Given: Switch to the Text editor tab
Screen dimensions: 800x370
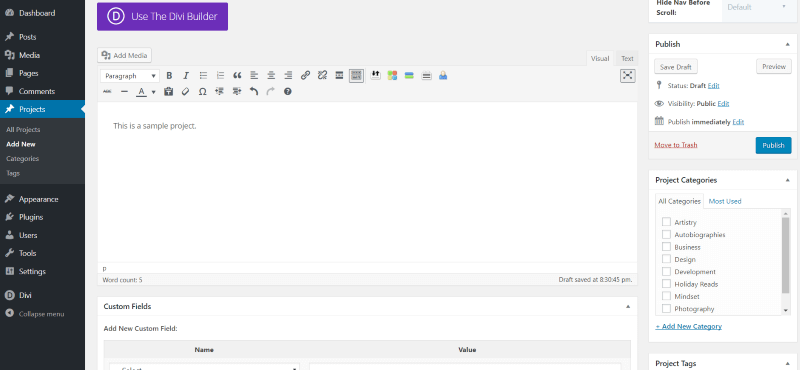Looking at the screenshot, I should click(627, 59).
